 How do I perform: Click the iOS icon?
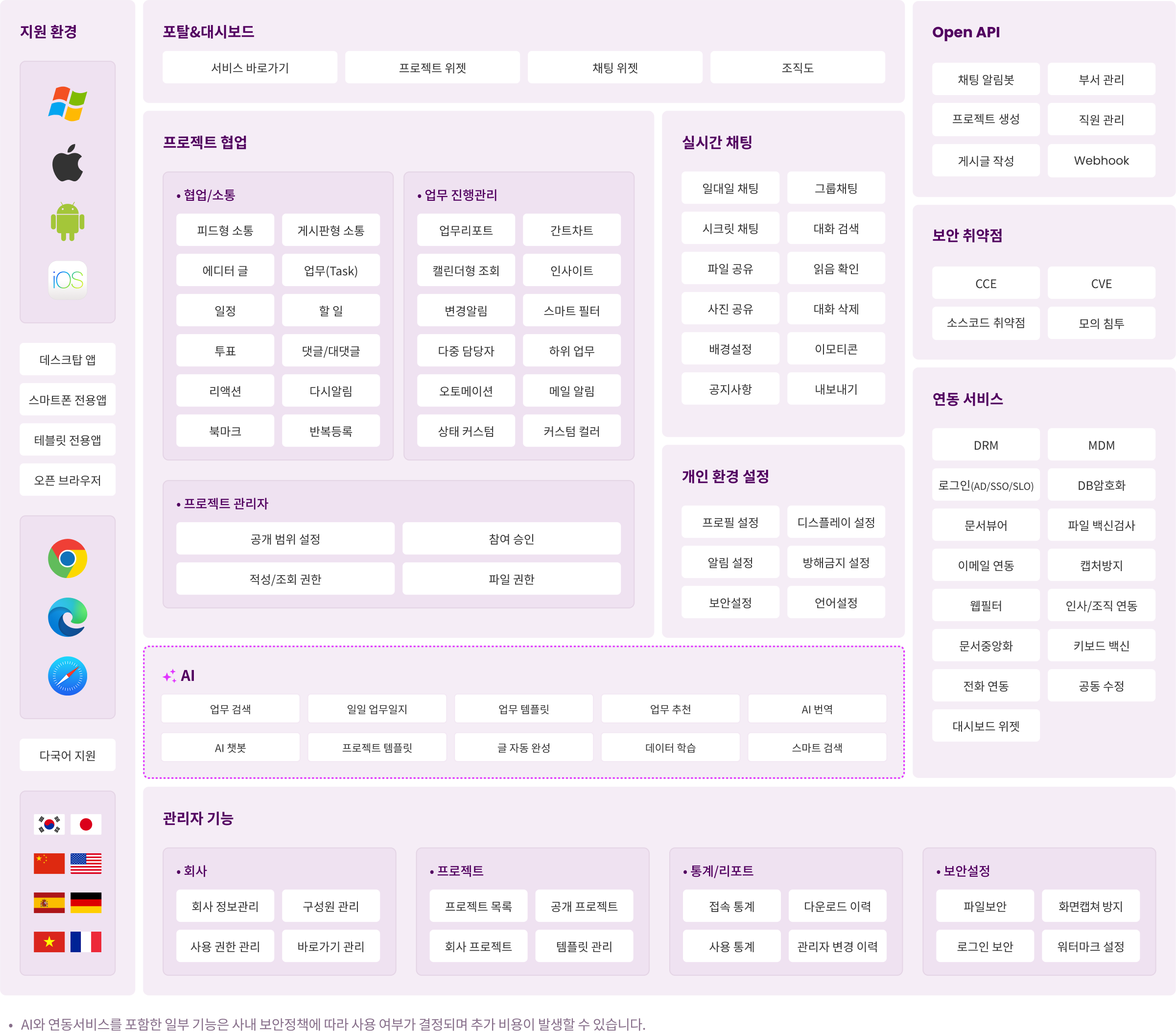point(67,280)
